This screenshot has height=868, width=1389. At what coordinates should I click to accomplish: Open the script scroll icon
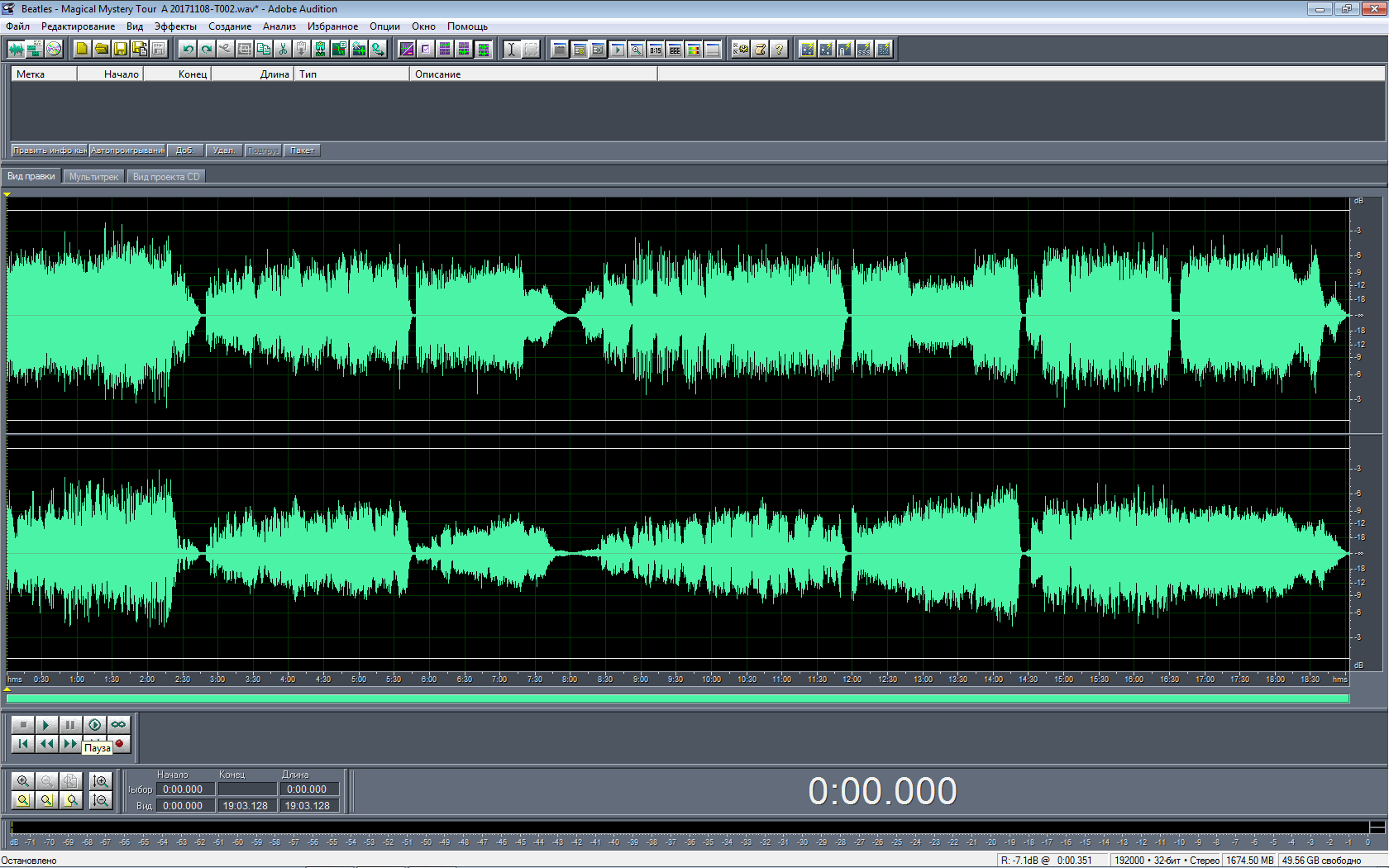(x=760, y=49)
